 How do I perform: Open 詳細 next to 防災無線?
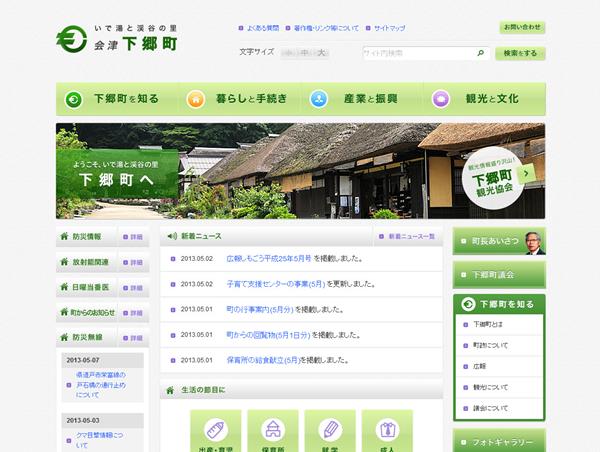[x=133, y=338]
